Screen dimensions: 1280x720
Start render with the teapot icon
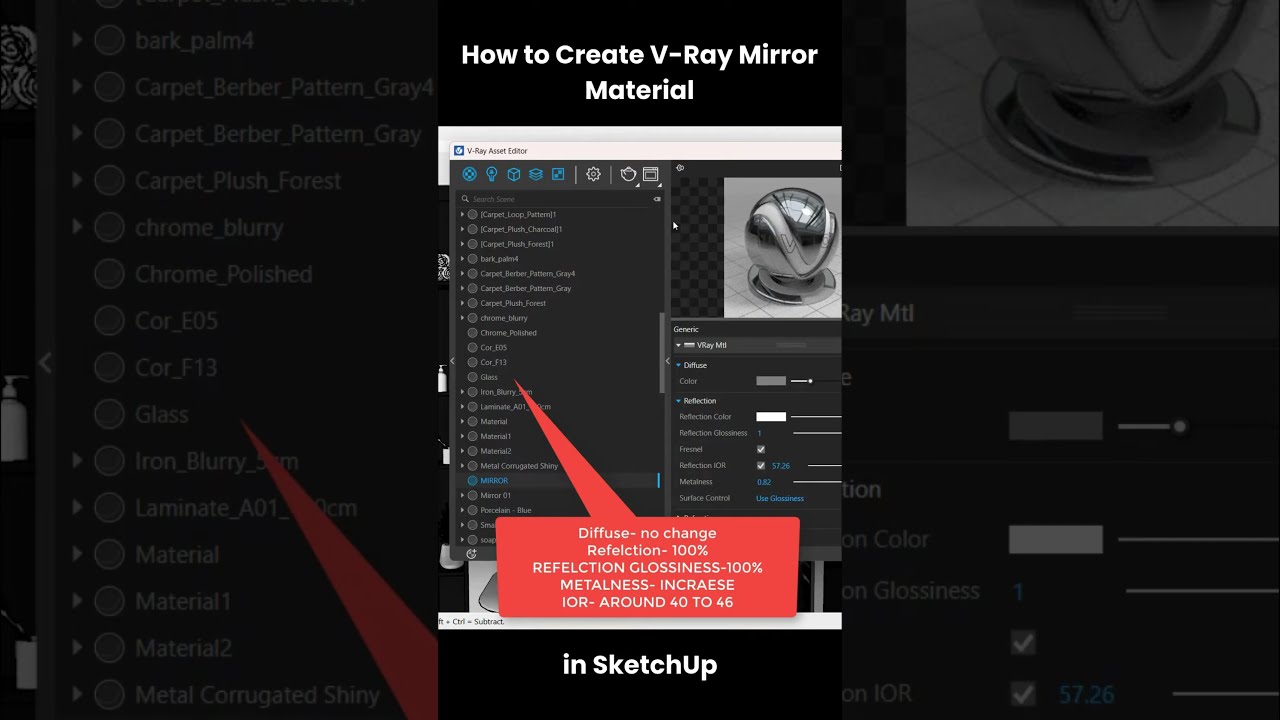pyautogui.click(x=628, y=174)
